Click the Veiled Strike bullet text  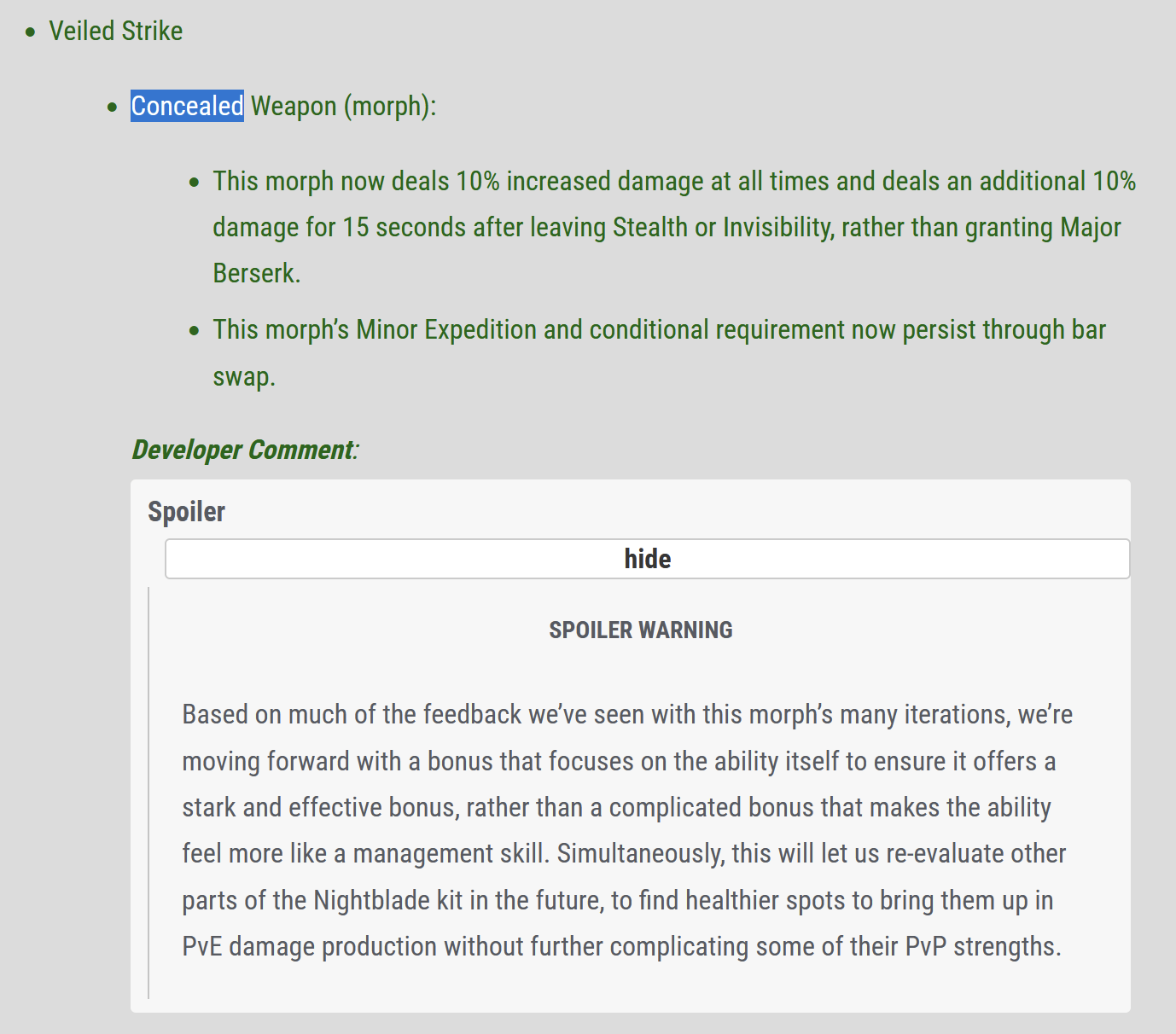(x=116, y=31)
